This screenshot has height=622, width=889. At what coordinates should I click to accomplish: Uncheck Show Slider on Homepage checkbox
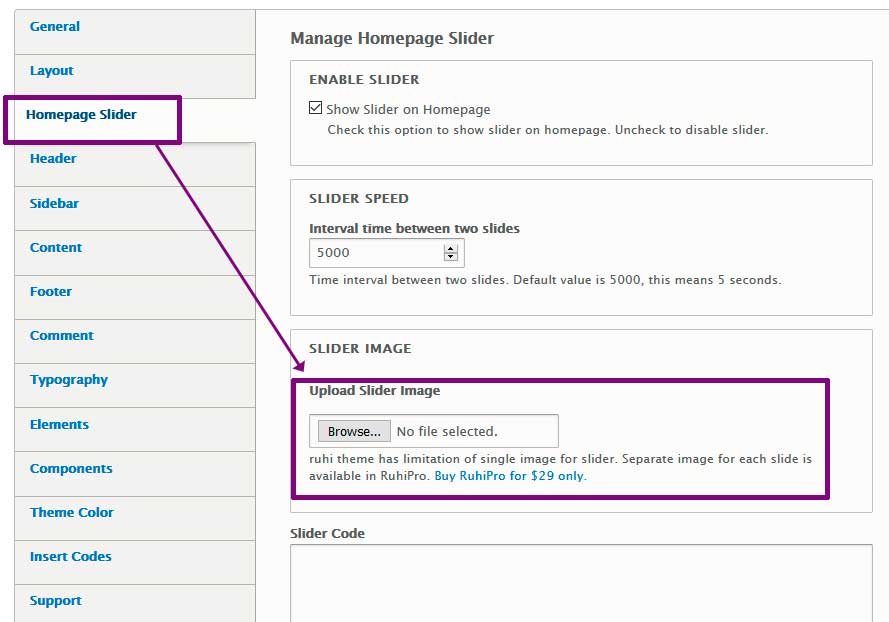pos(317,109)
